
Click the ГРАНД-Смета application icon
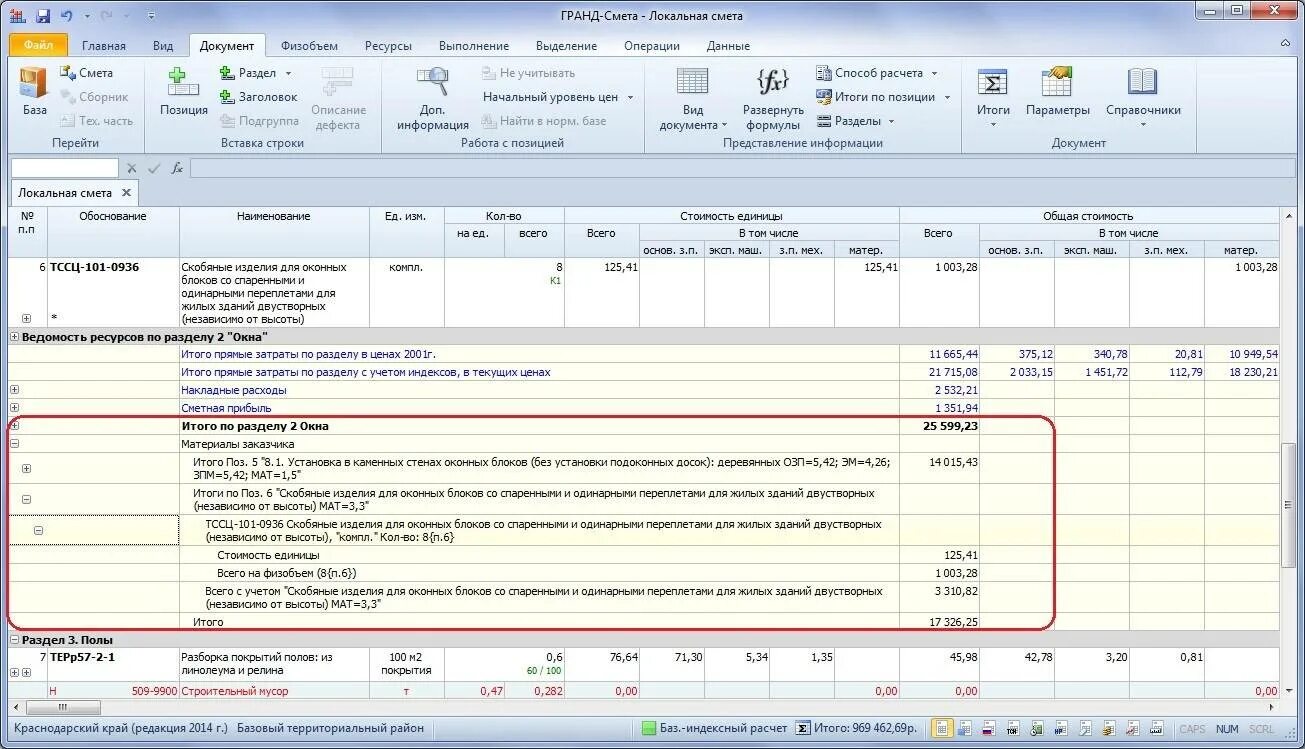point(18,16)
